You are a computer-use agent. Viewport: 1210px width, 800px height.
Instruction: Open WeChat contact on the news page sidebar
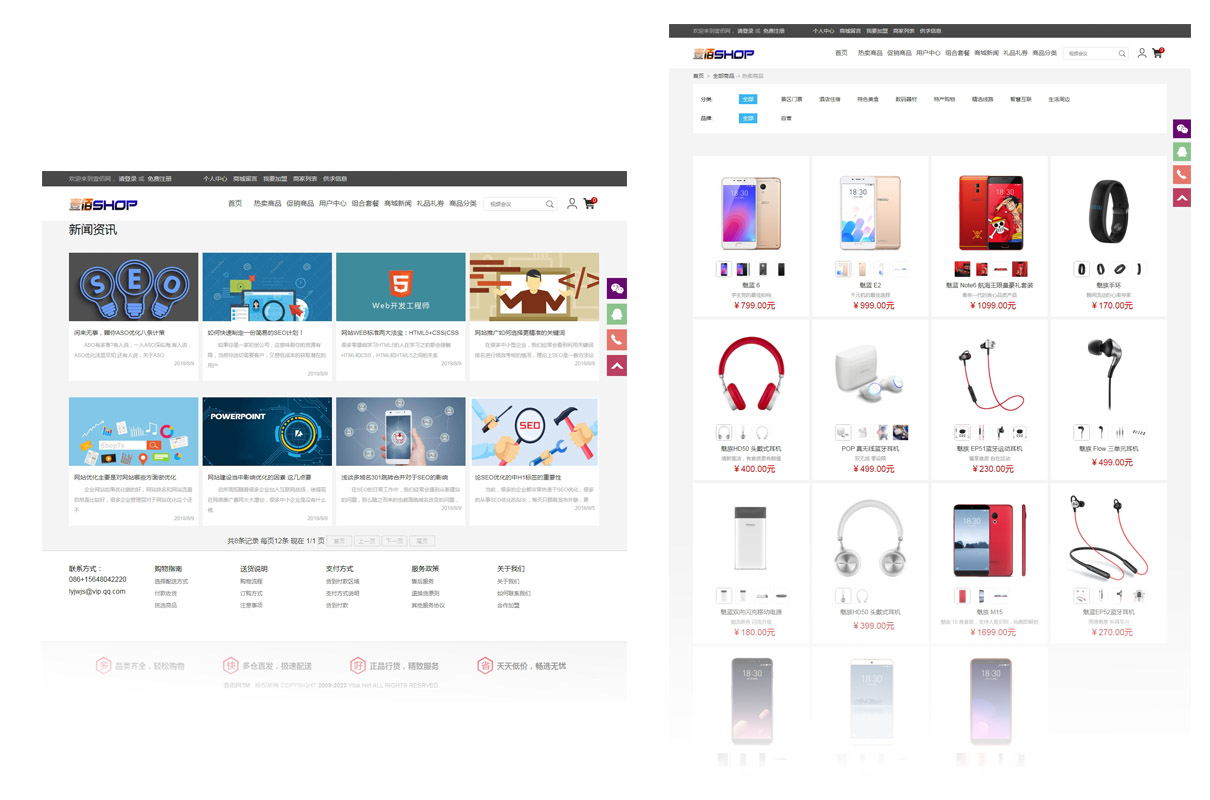(x=617, y=289)
